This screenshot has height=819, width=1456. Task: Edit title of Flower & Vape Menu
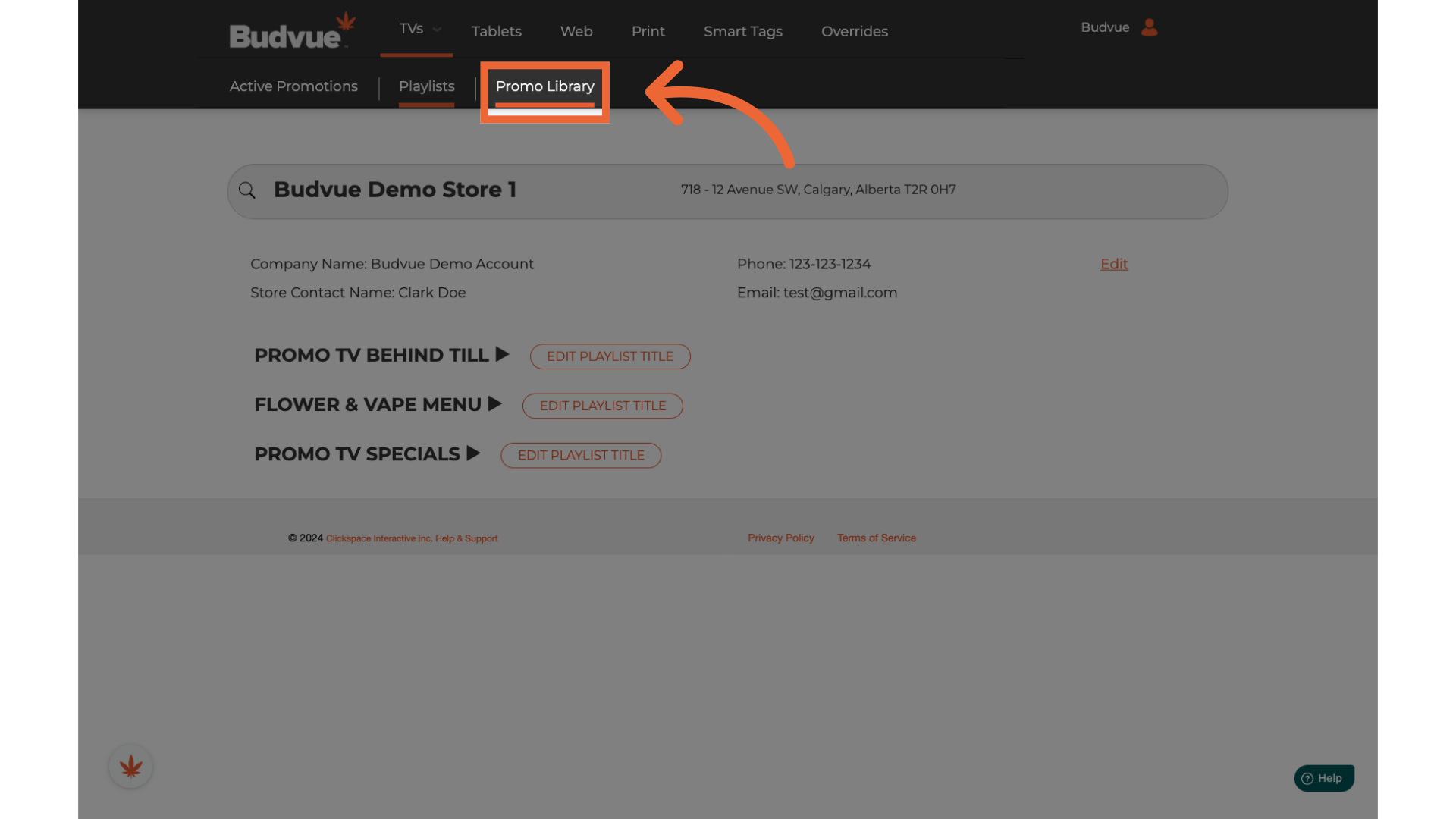point(602,406)
